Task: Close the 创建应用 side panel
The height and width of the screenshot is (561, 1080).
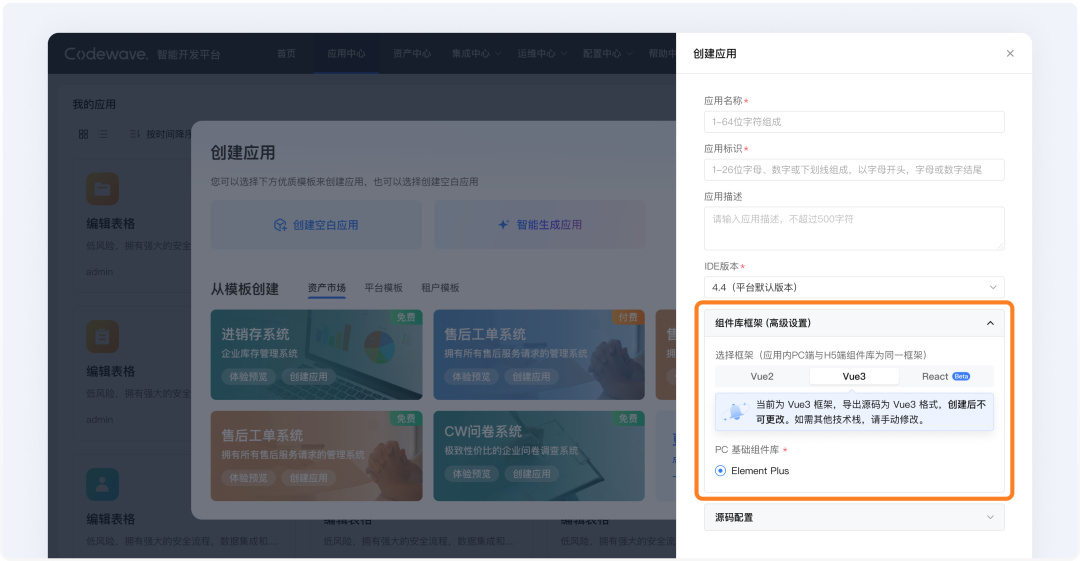Action: [x=1010, y=54]
